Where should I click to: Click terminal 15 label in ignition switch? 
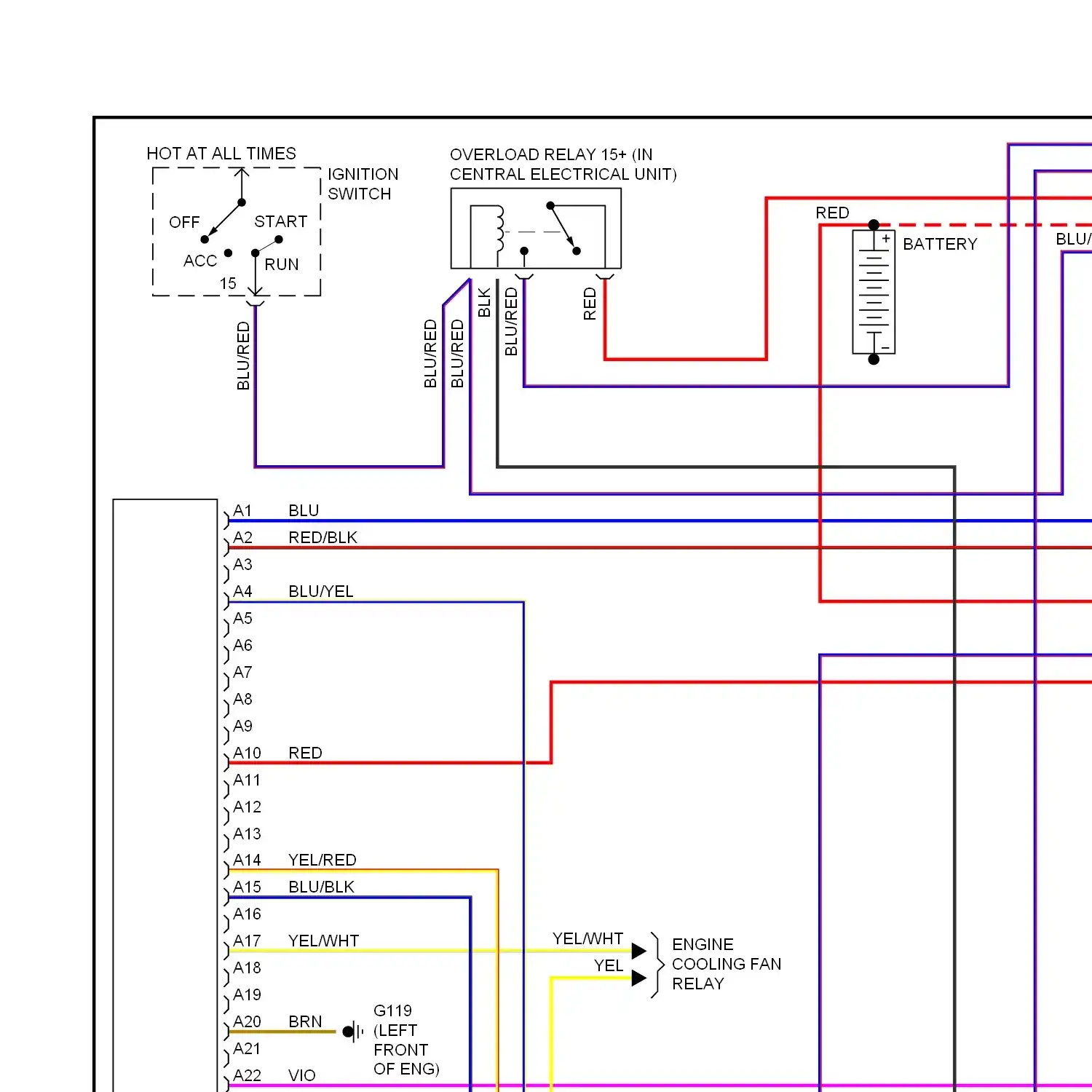(228, 283)
